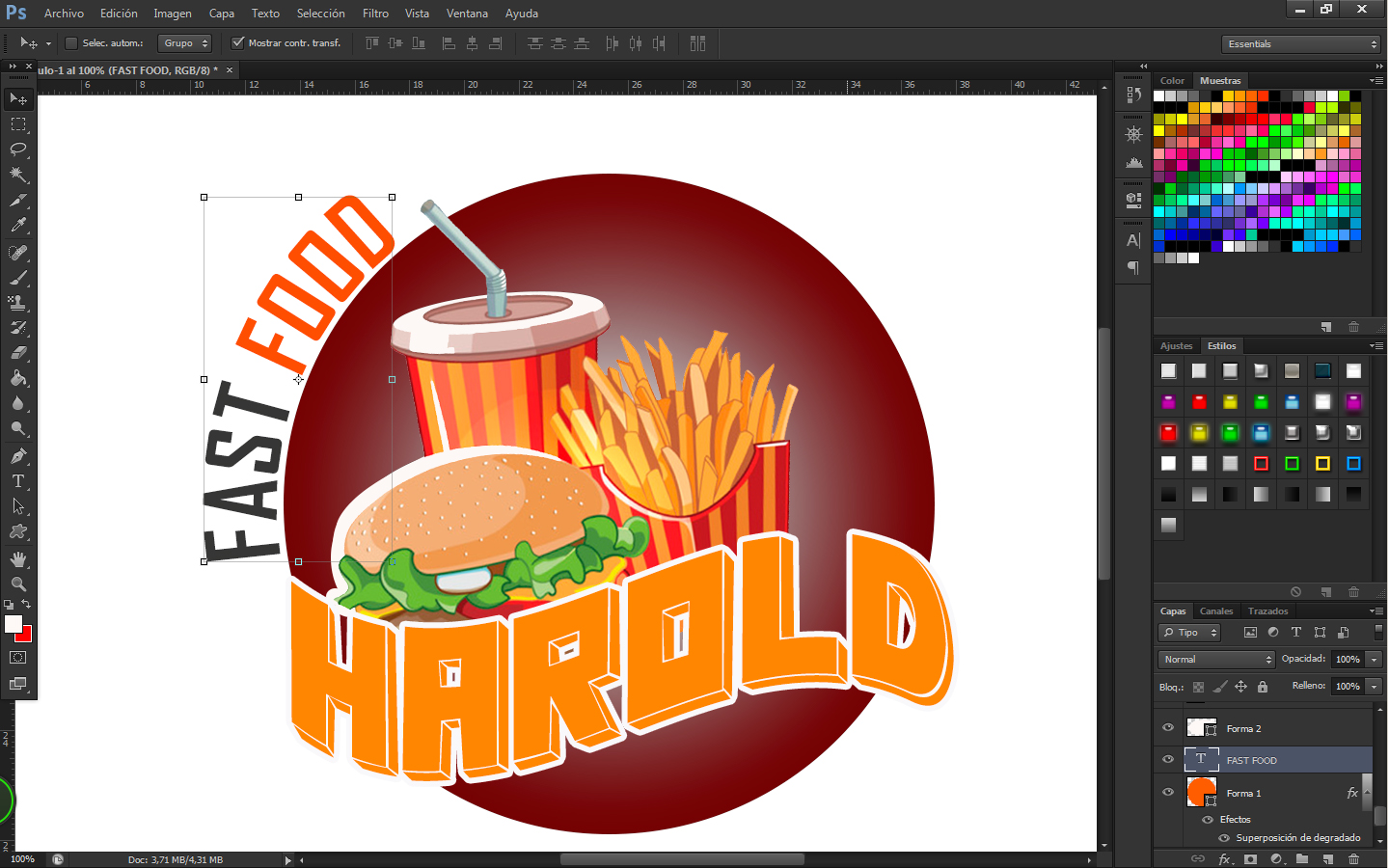
Task: Filter layers by type layers
Action: pyautogui.click(x=1296, y=633)
